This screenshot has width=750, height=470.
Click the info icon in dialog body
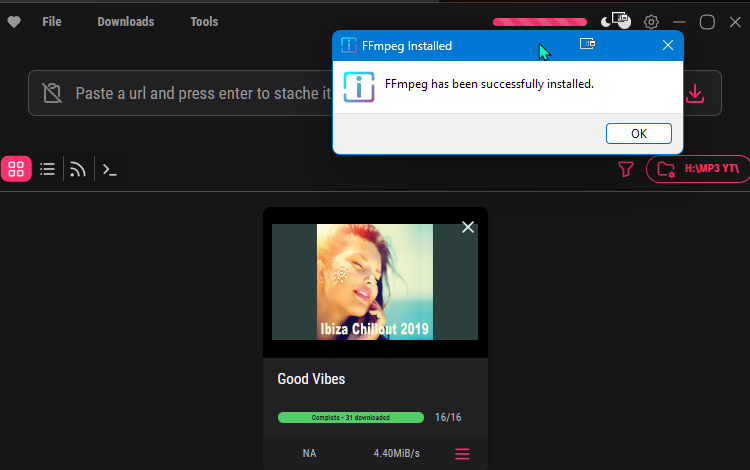[x=359, y=87]
